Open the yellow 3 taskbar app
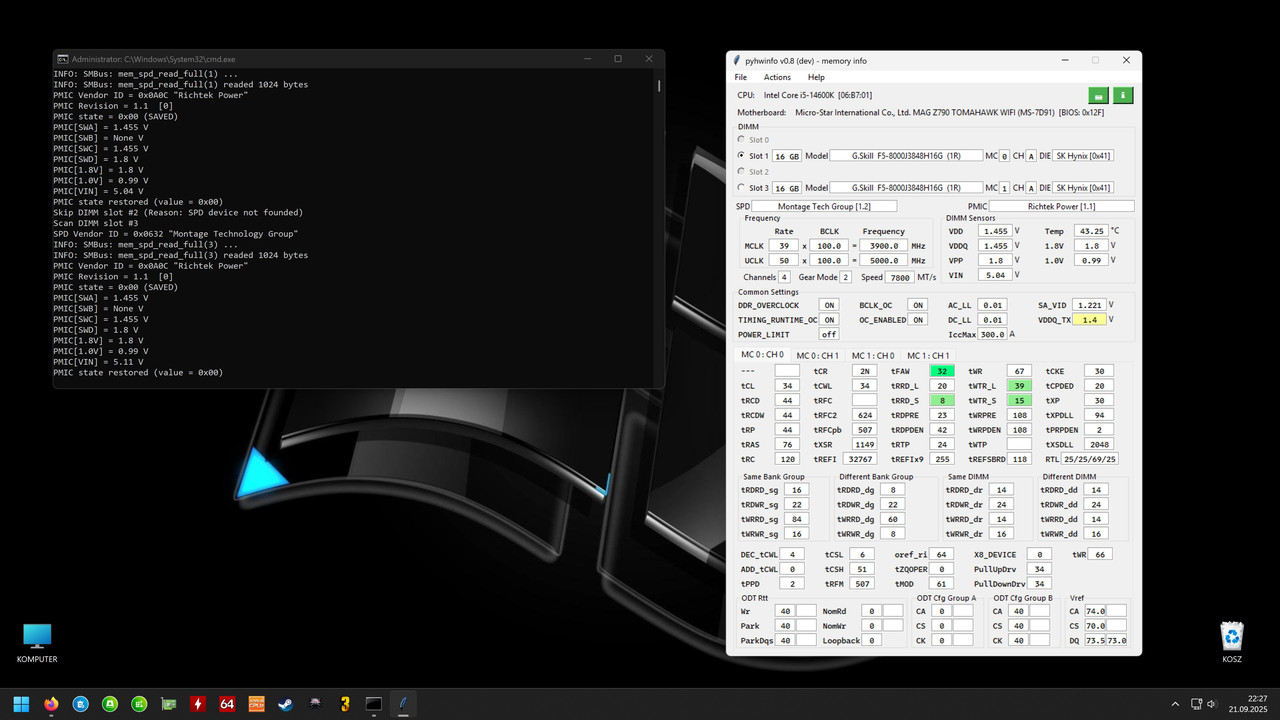This screenshot has width=1280, height=720. (345, 704)
